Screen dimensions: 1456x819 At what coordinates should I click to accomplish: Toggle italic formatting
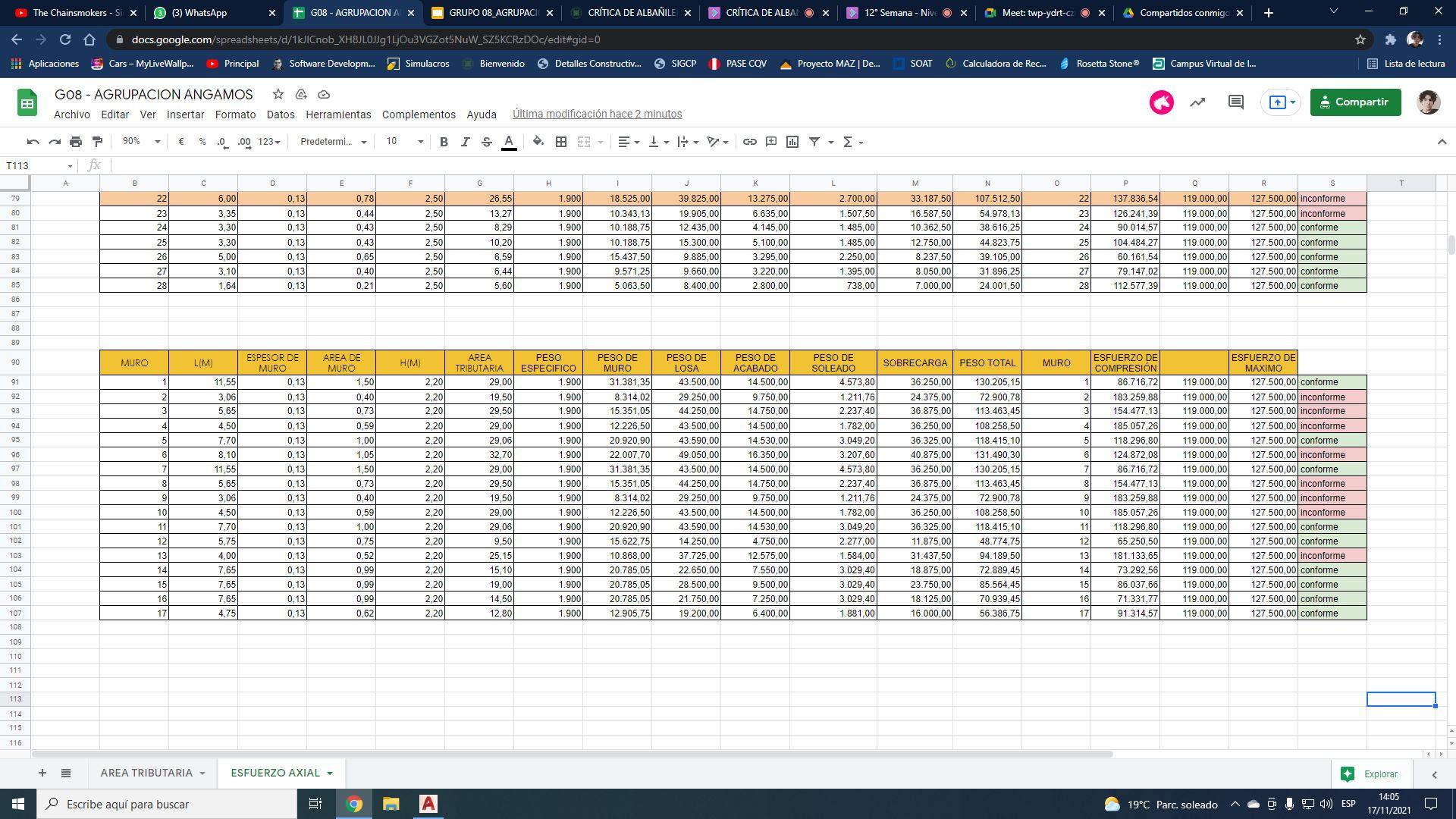pyautogui.click(x=466, y=142)
